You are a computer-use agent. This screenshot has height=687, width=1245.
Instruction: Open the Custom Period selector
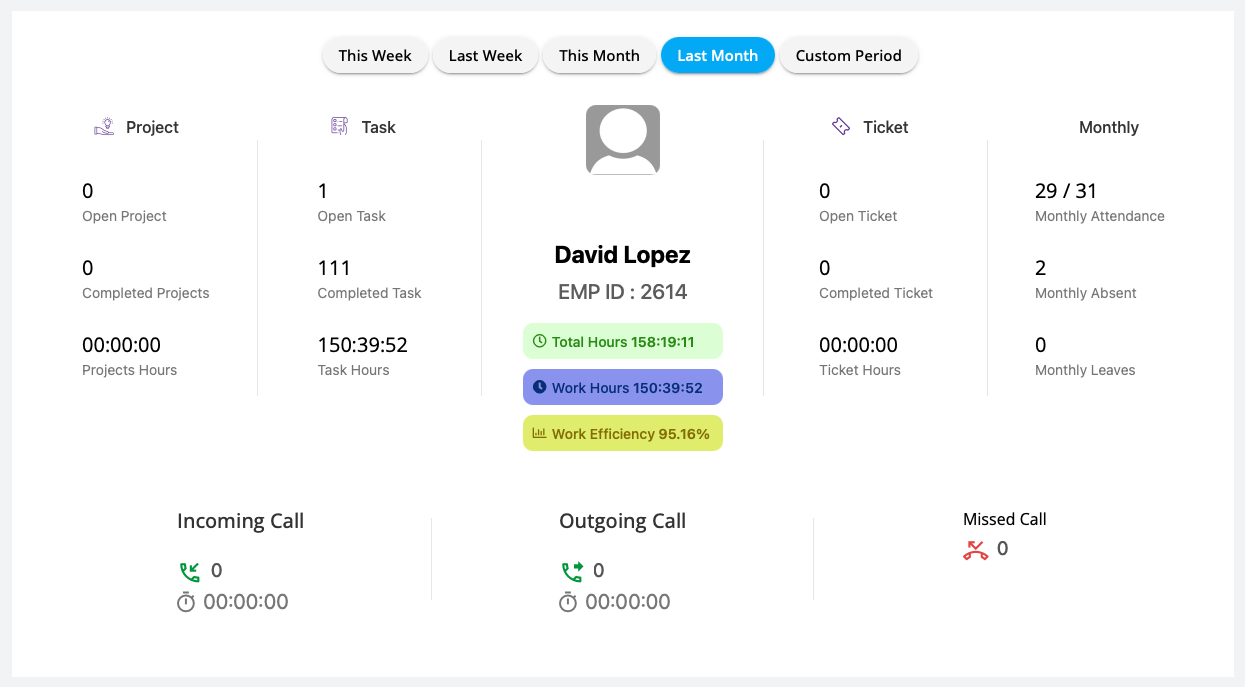click(848, 56)
